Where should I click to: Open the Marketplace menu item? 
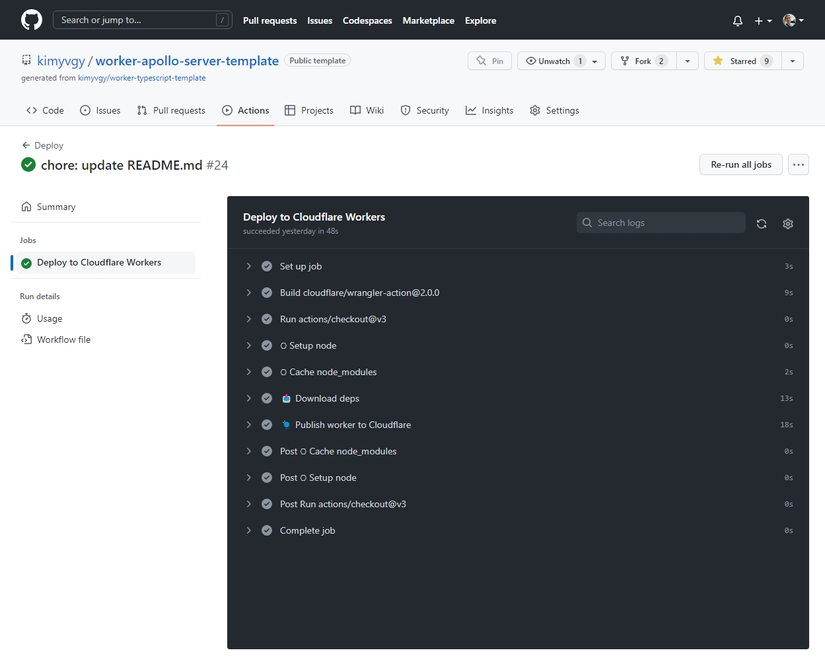click(x=428, y=20)
